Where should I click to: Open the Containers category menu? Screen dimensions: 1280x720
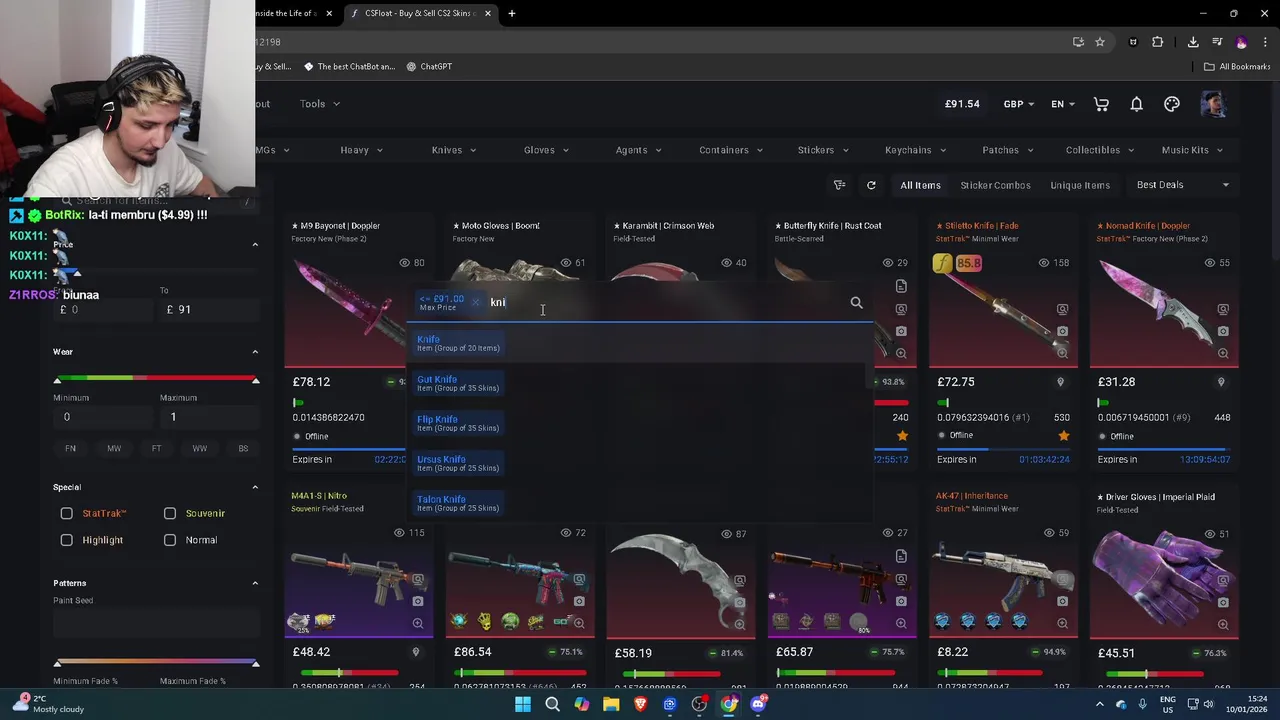[731, 150]
